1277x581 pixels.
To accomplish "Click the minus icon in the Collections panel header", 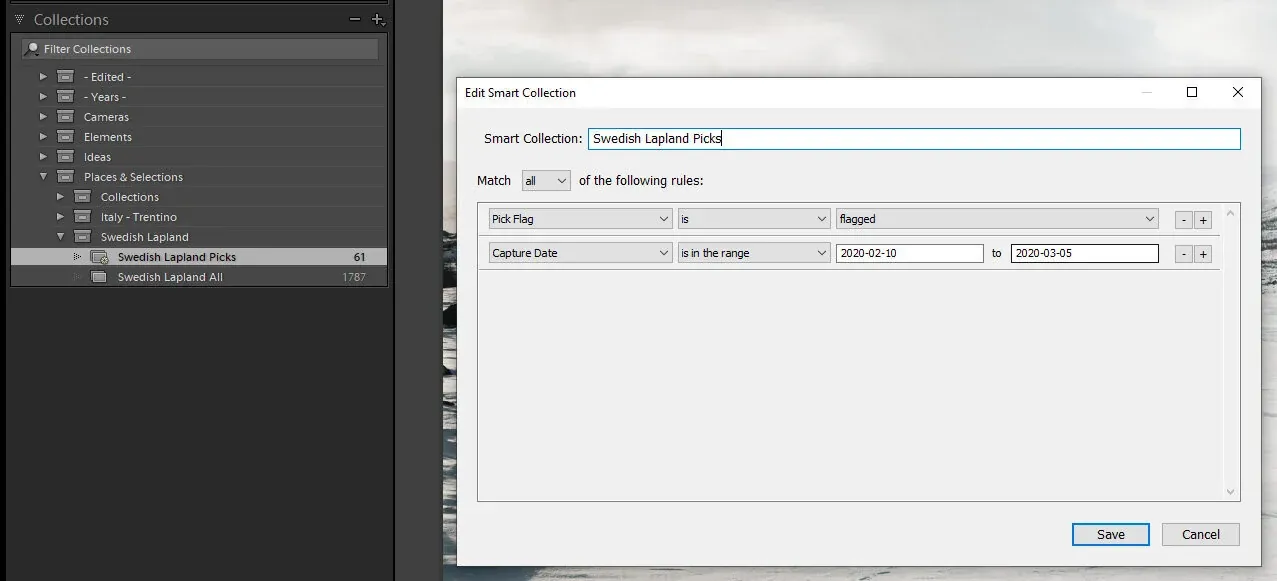I will point(355,19).
